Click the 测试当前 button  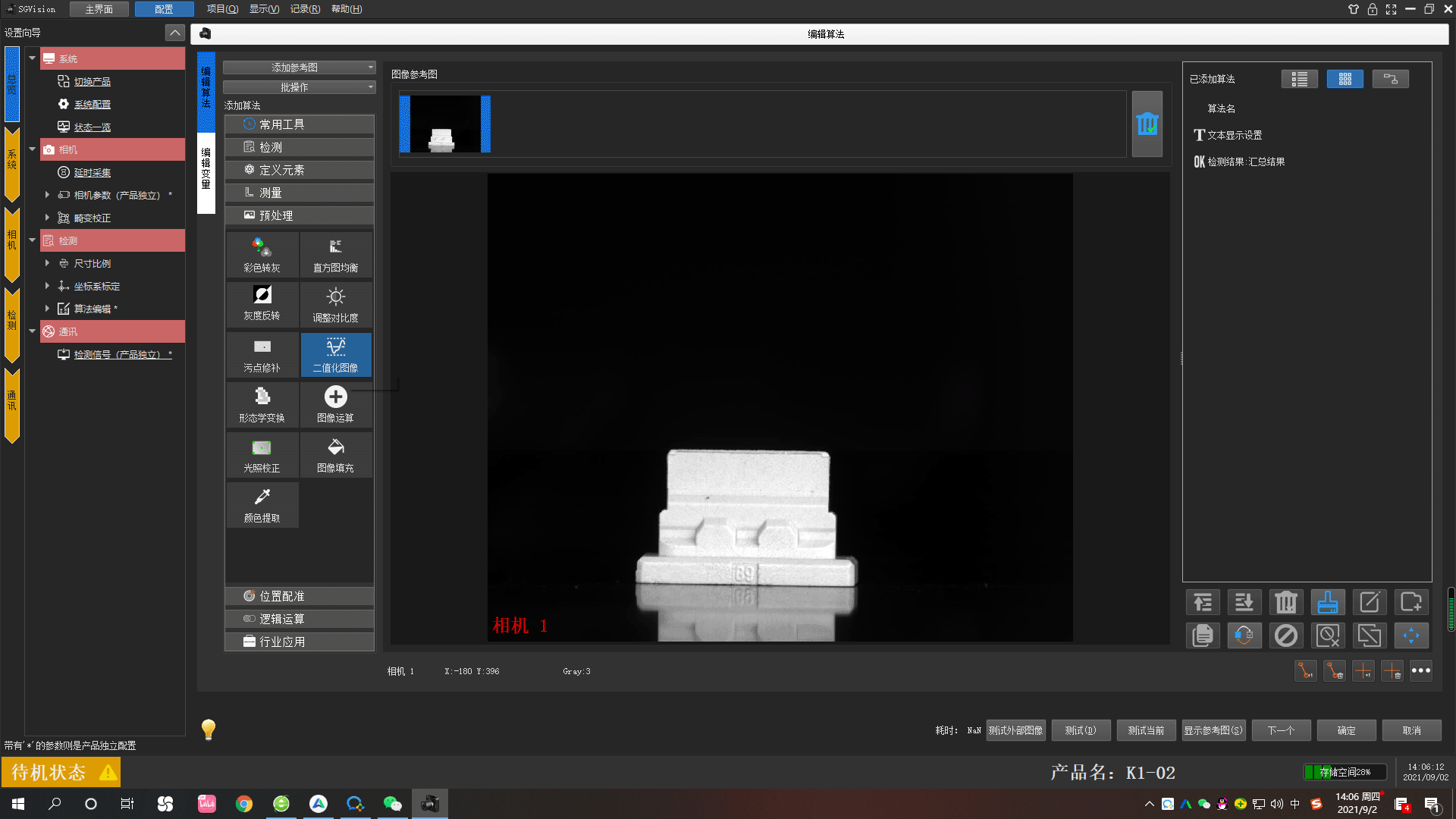click(x=1145, y=730)
